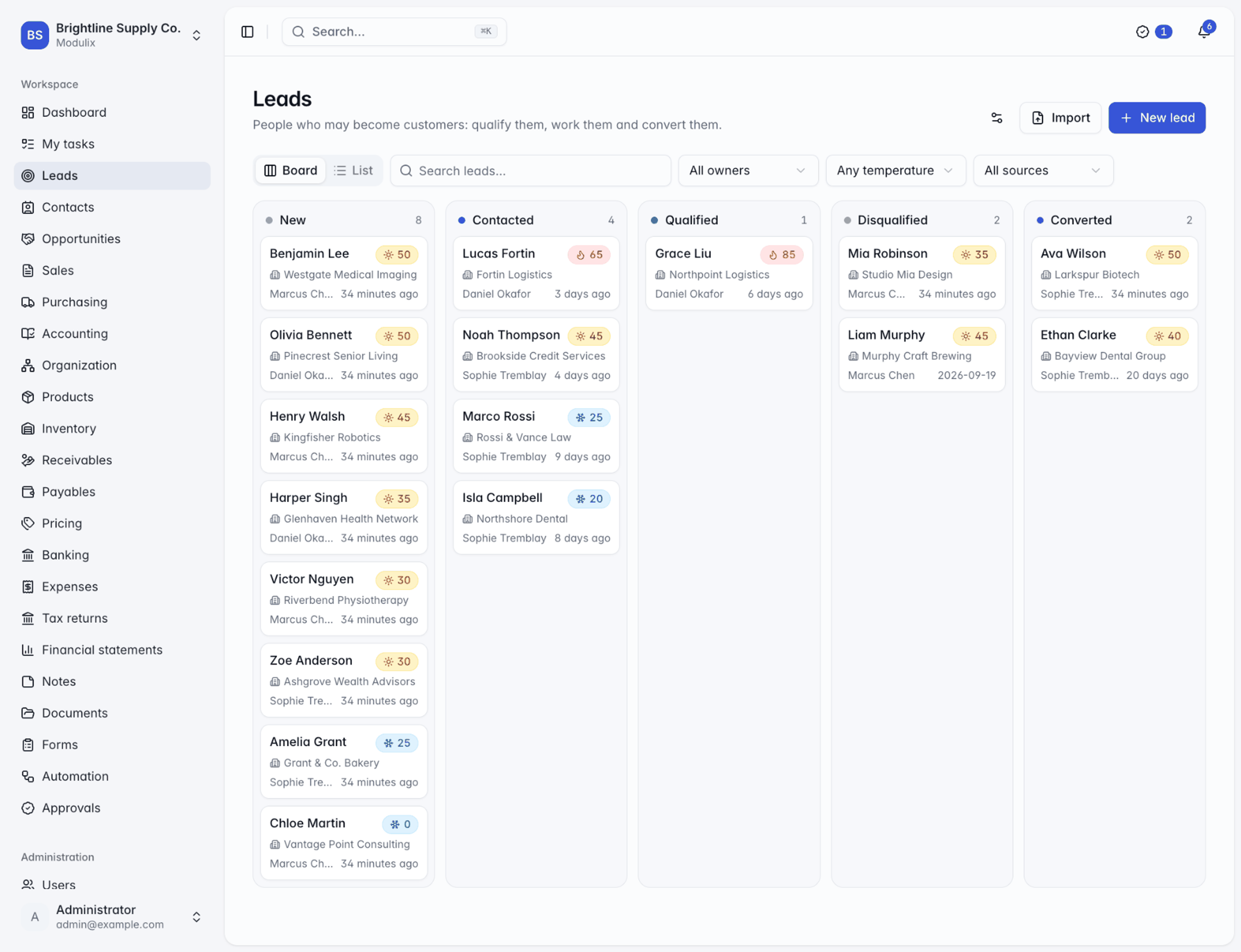The width and height of the screenshot is (1241, 952).
Task: Click the global Search field
Action: tap(394, 32)
